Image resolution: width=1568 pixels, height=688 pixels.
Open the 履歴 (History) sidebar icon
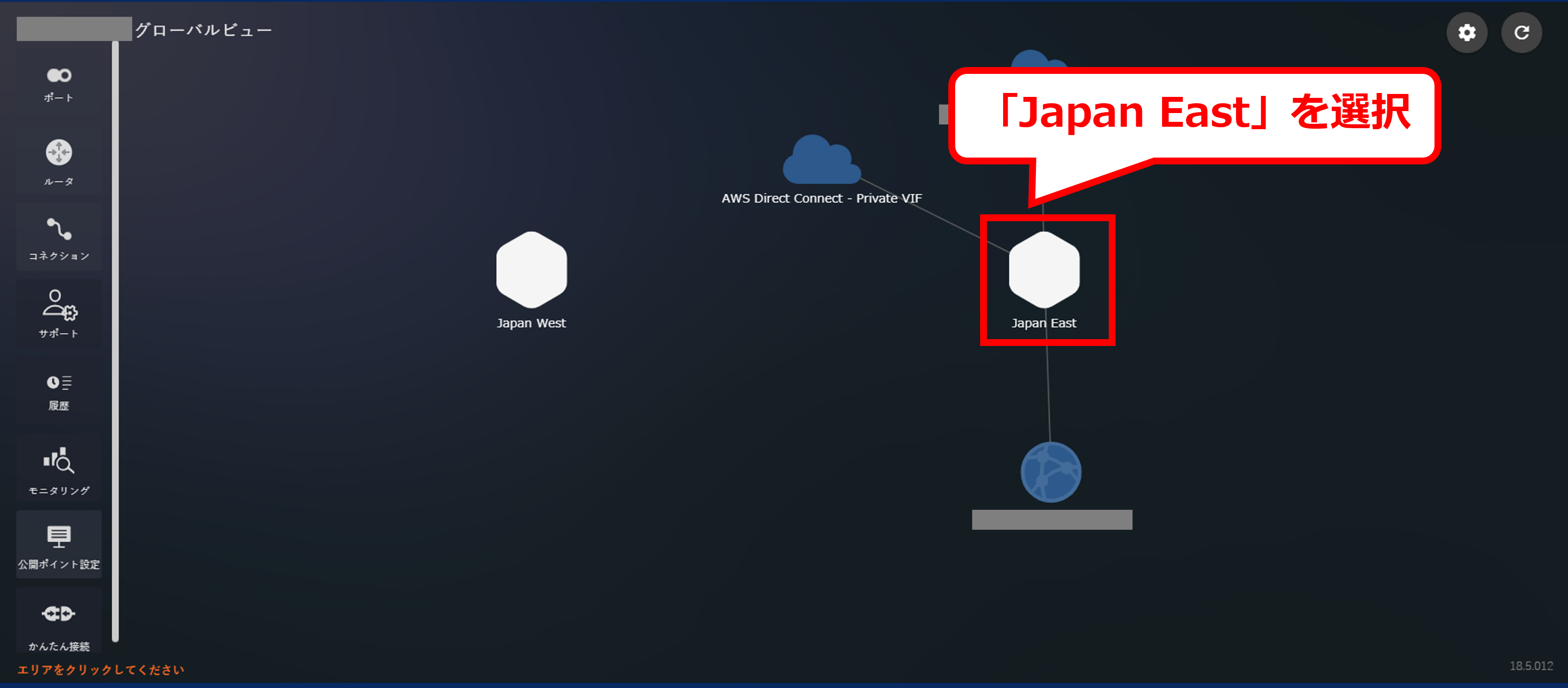(58, 391)
